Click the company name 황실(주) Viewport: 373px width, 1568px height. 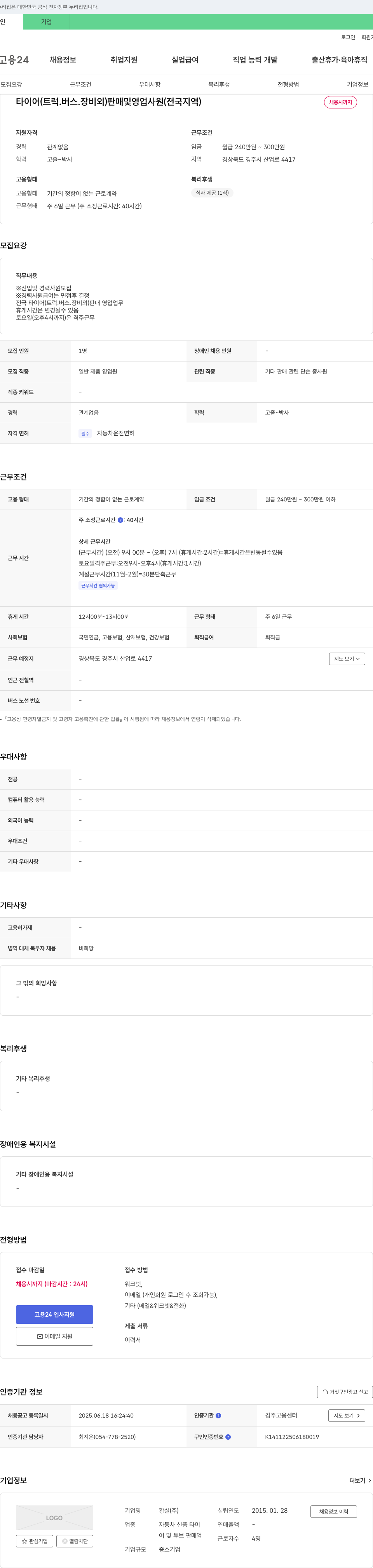[169, 1511]
